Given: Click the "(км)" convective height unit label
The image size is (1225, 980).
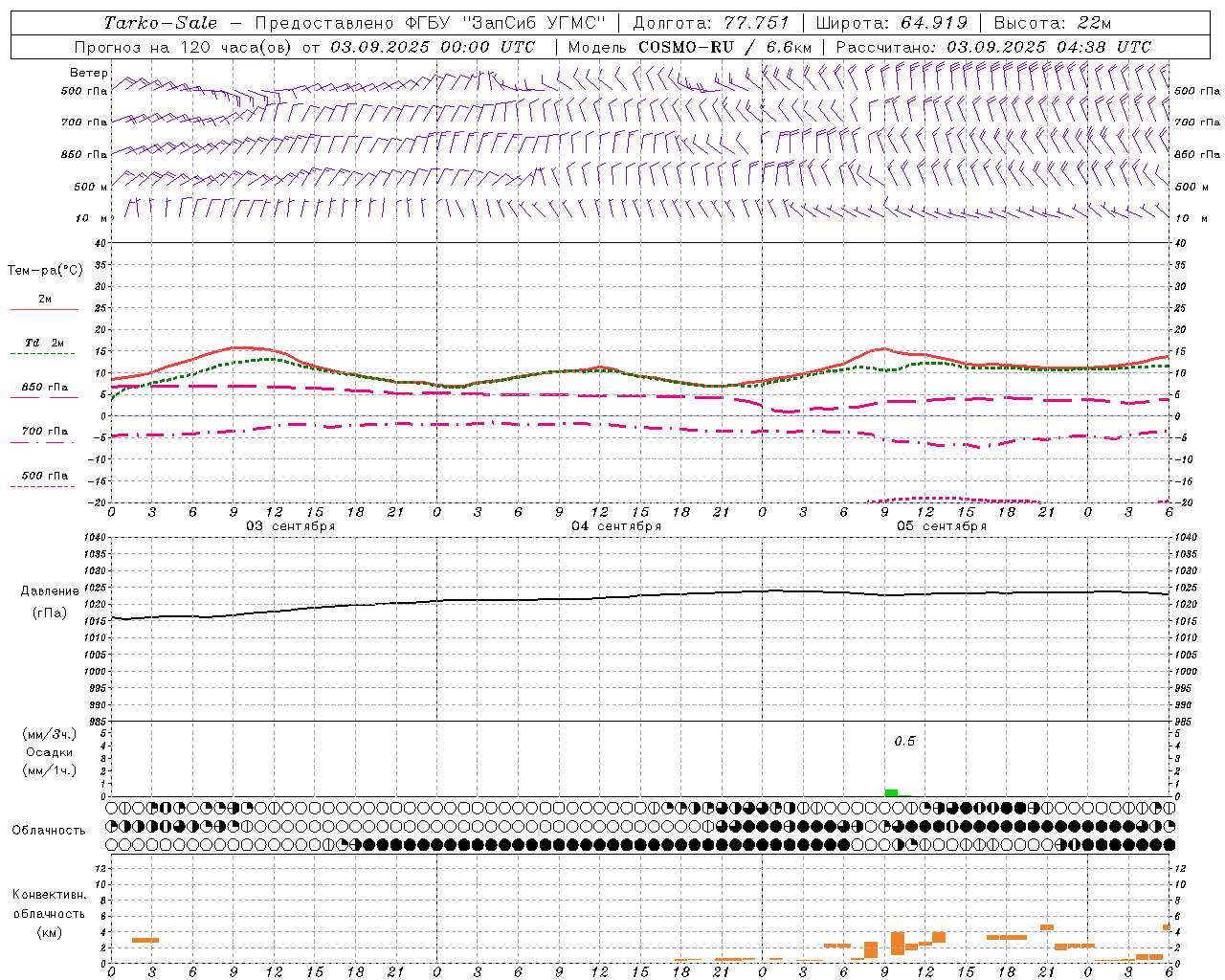Looking at the screenshot, I should (x=50, y=932).
